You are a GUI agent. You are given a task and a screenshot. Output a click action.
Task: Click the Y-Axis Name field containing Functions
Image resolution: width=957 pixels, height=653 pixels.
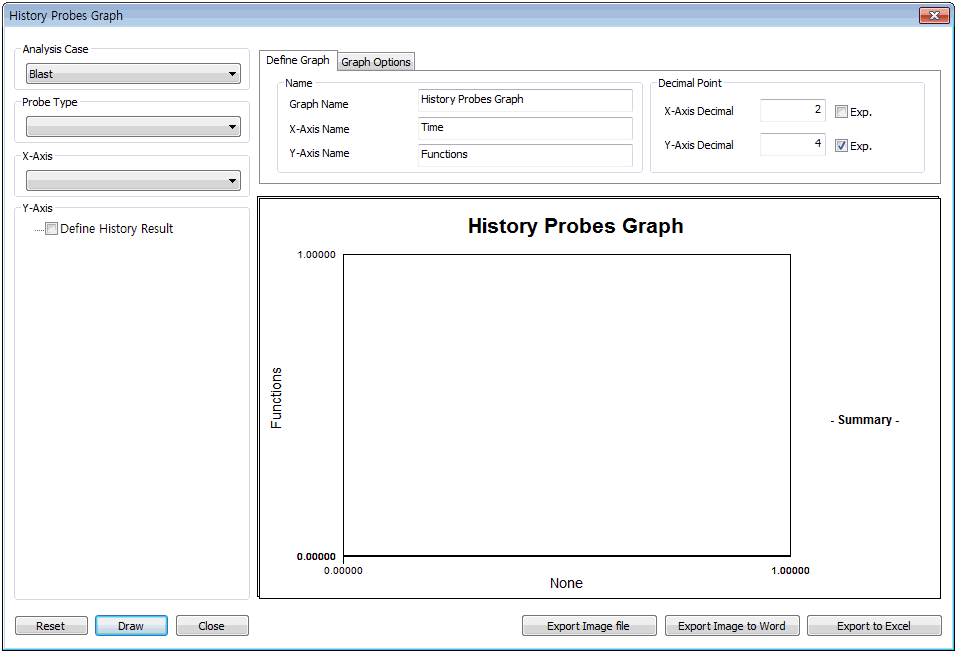tap(525, 155)
